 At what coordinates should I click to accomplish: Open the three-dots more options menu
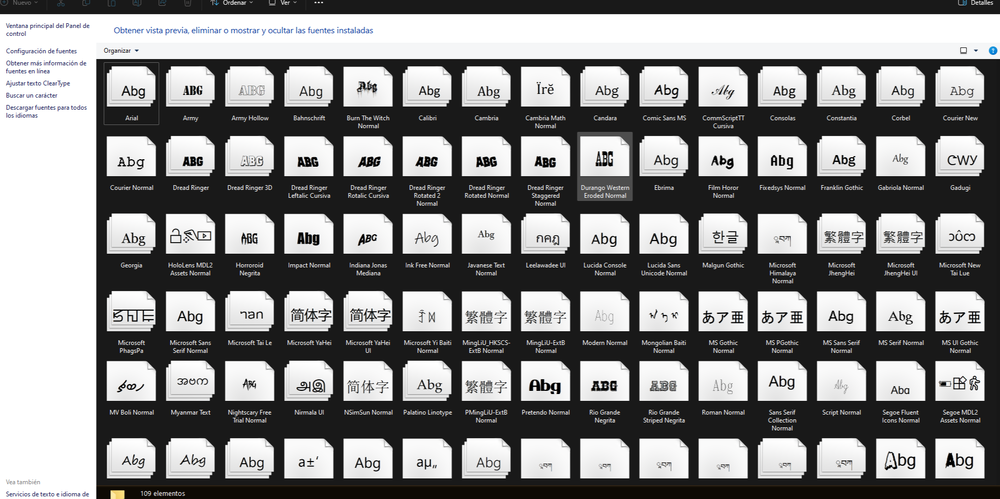[x=319, y=3]
